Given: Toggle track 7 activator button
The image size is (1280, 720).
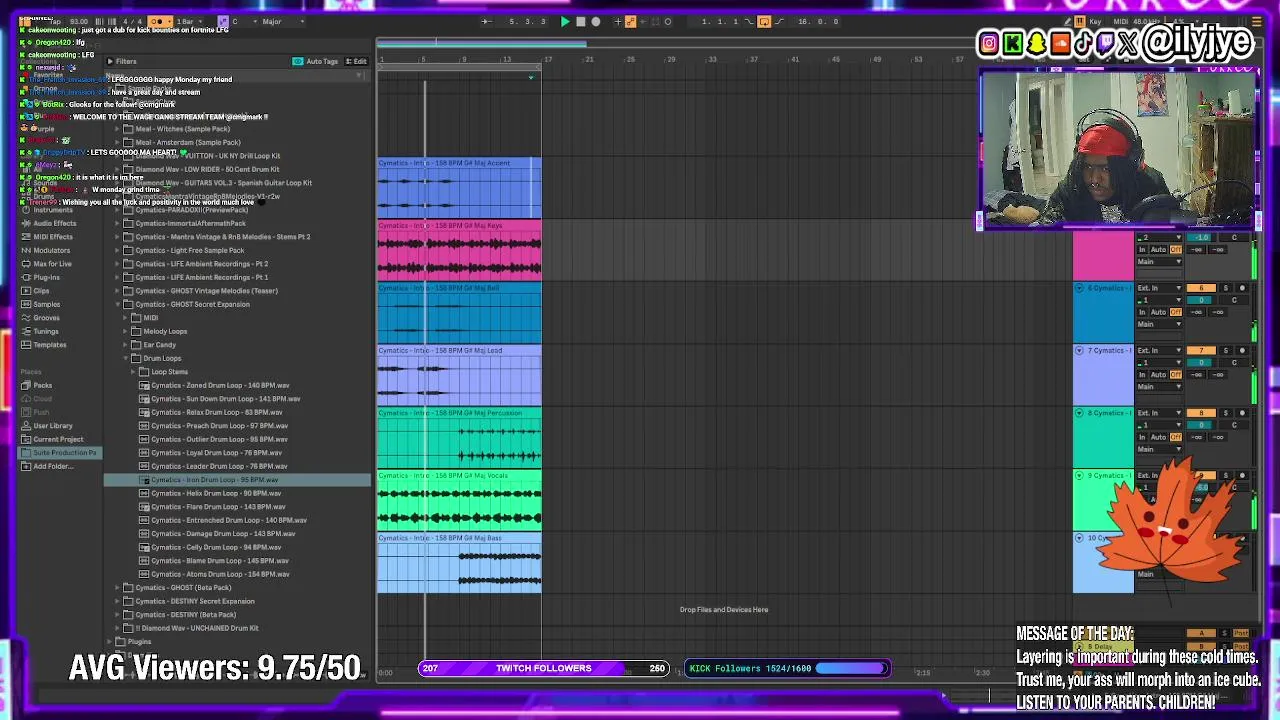Looking at the screenshot, I should 1202,351.
